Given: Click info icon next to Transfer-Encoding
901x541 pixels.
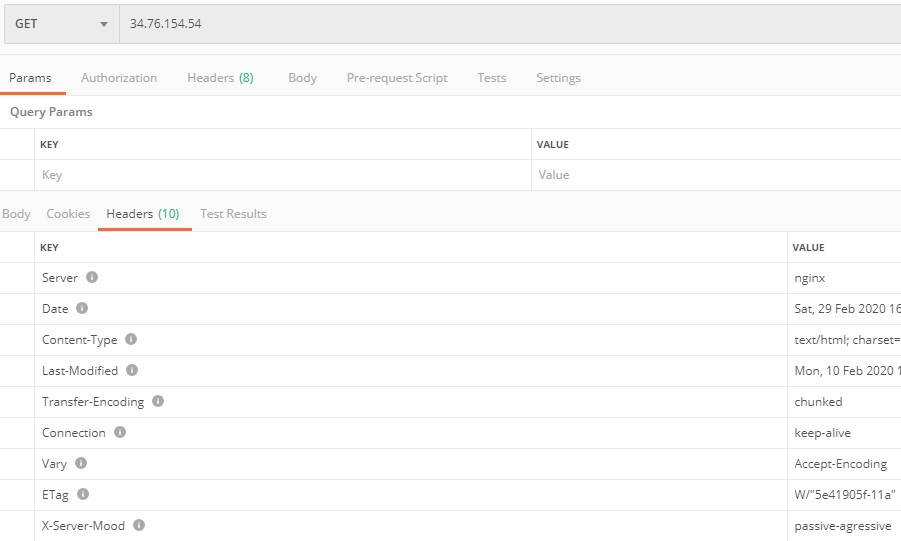Looking at the screenshot, I should tap(158, 401).
